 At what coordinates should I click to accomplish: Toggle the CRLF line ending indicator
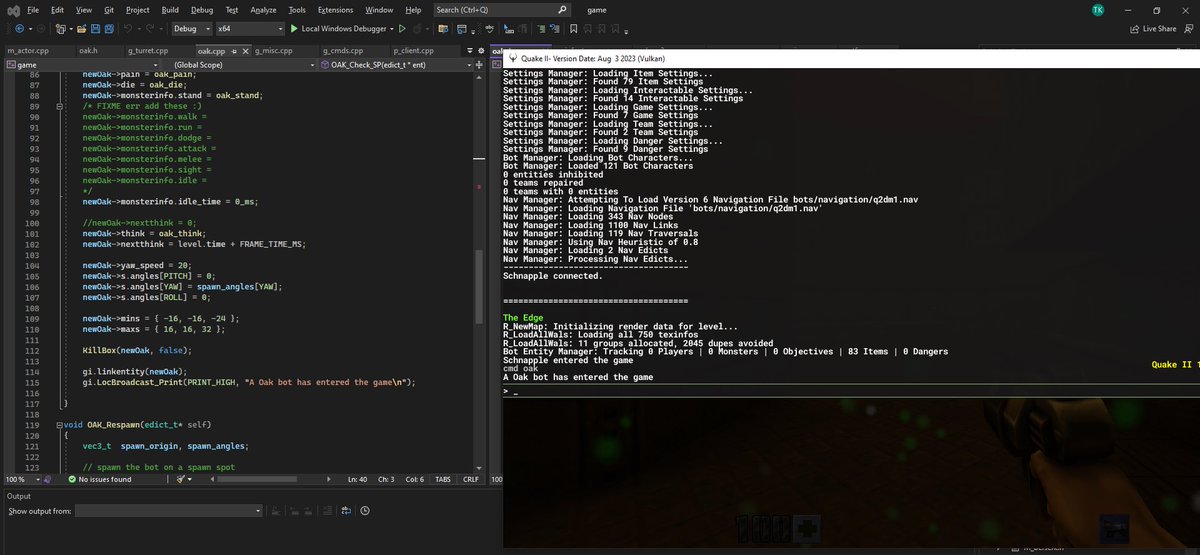pyautogui.click(x=471, y=479)
